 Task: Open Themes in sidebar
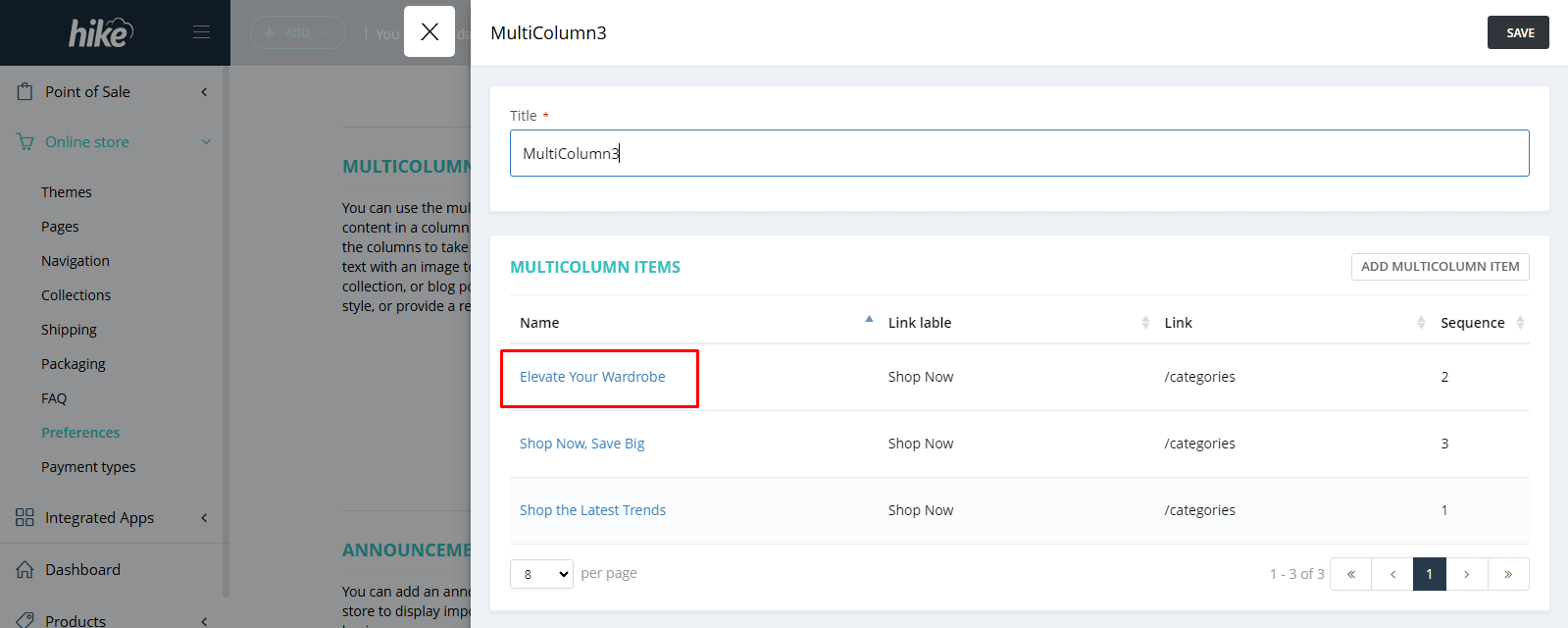(x=66, y=192)
